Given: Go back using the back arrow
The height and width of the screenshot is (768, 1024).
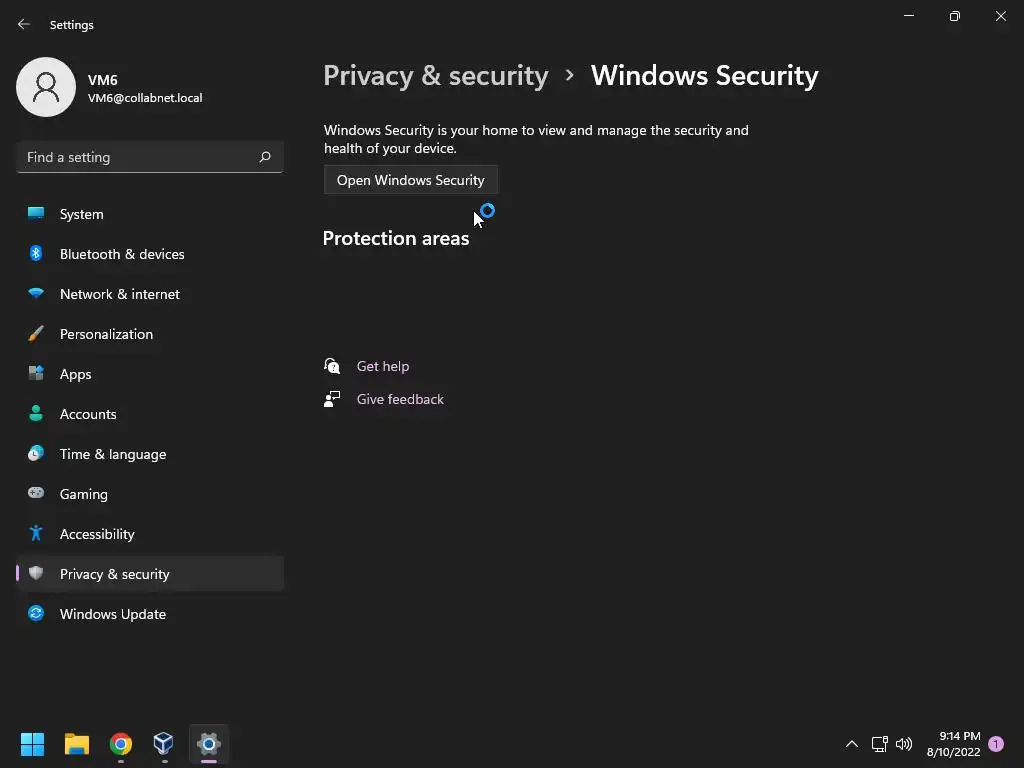Looking at the screenshot, I should (24, 24).
